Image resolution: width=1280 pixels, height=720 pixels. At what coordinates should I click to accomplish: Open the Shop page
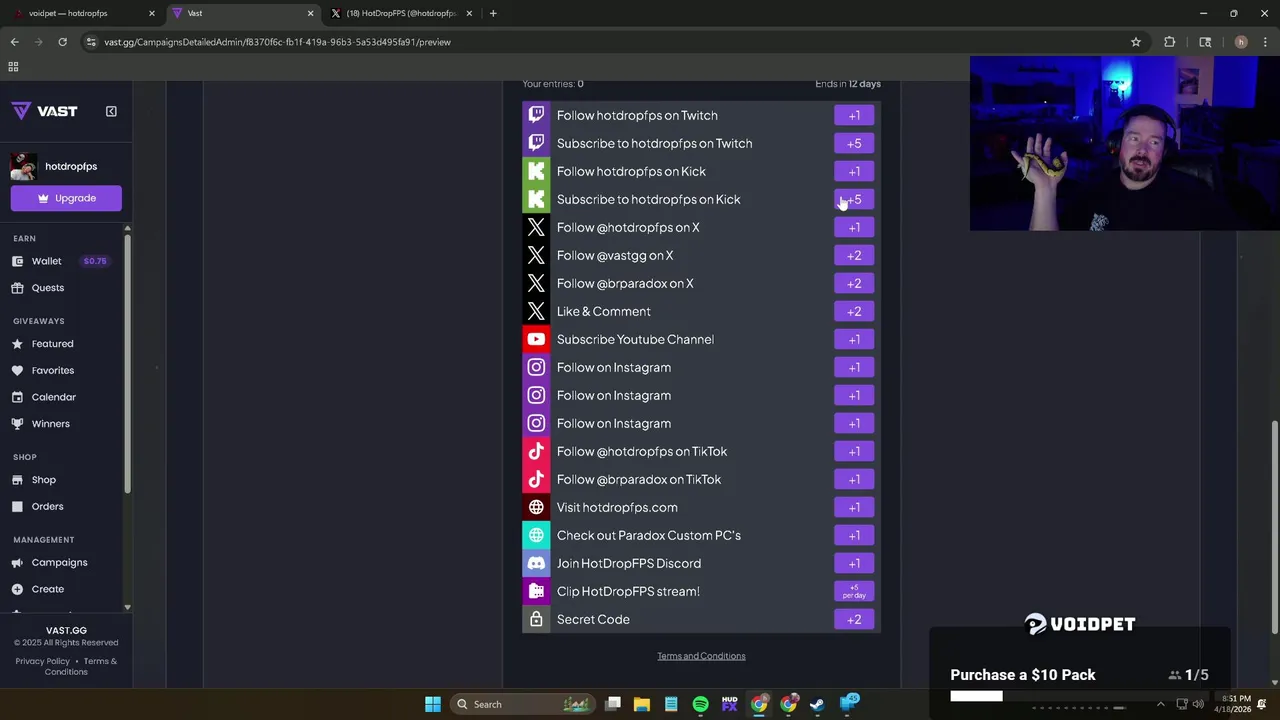(x=43, y=480)
